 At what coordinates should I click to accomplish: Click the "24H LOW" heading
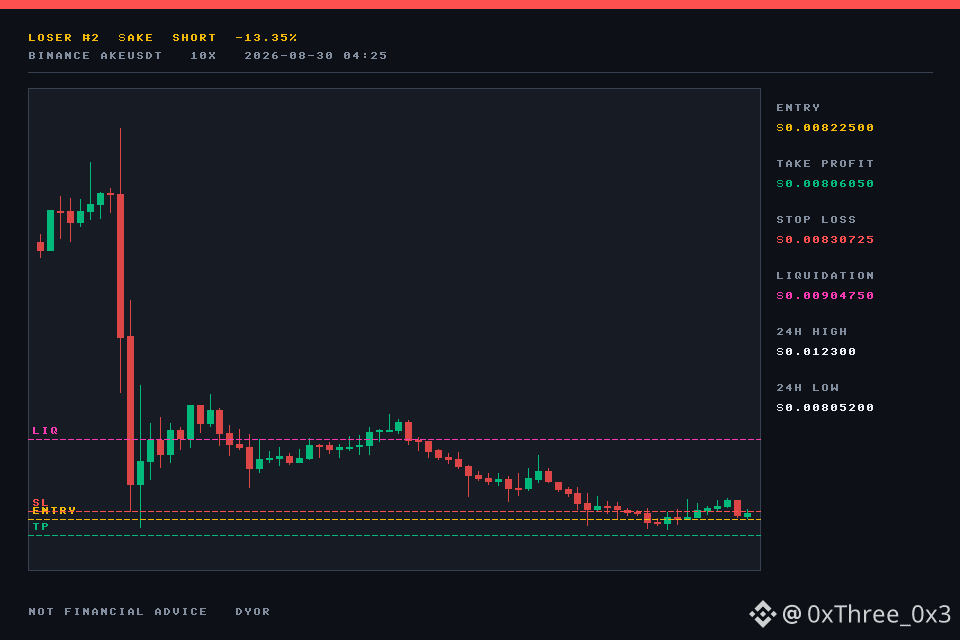pyautogui.click(x=807, y=388)
